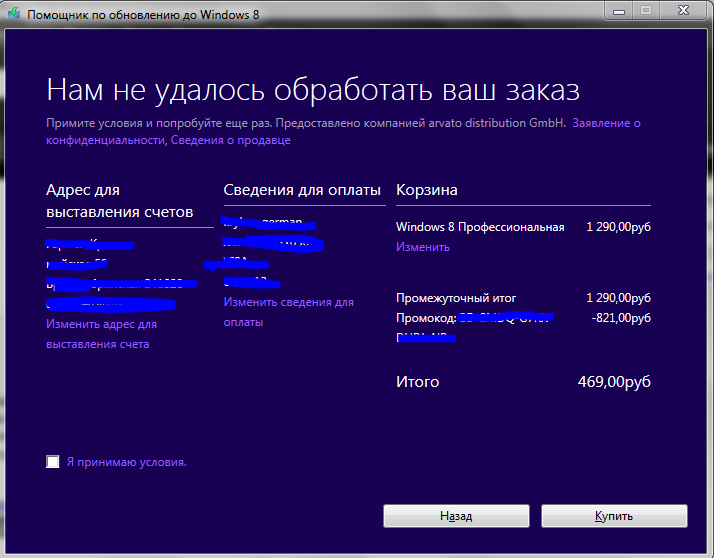
Task: Click 'Изменить' under Windows 8 Профессиональная
Action: (x=423, y=247)
